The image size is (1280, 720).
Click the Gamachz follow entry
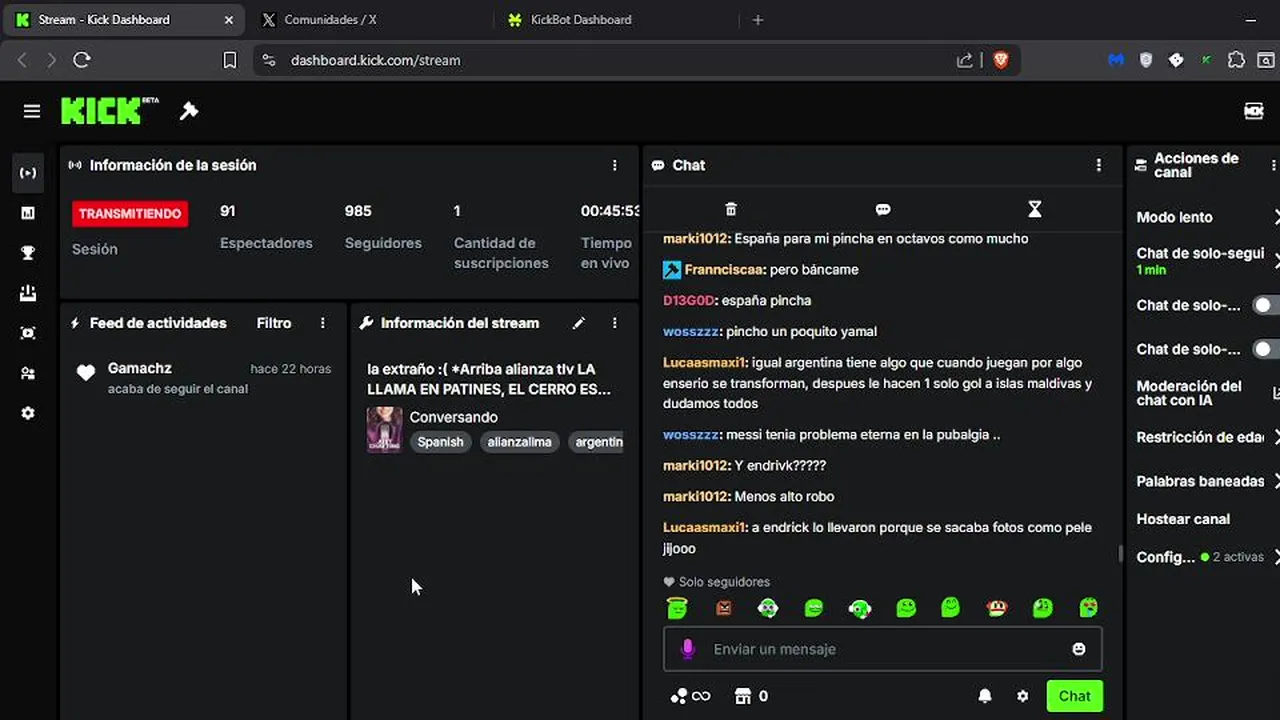coord(204,378)
